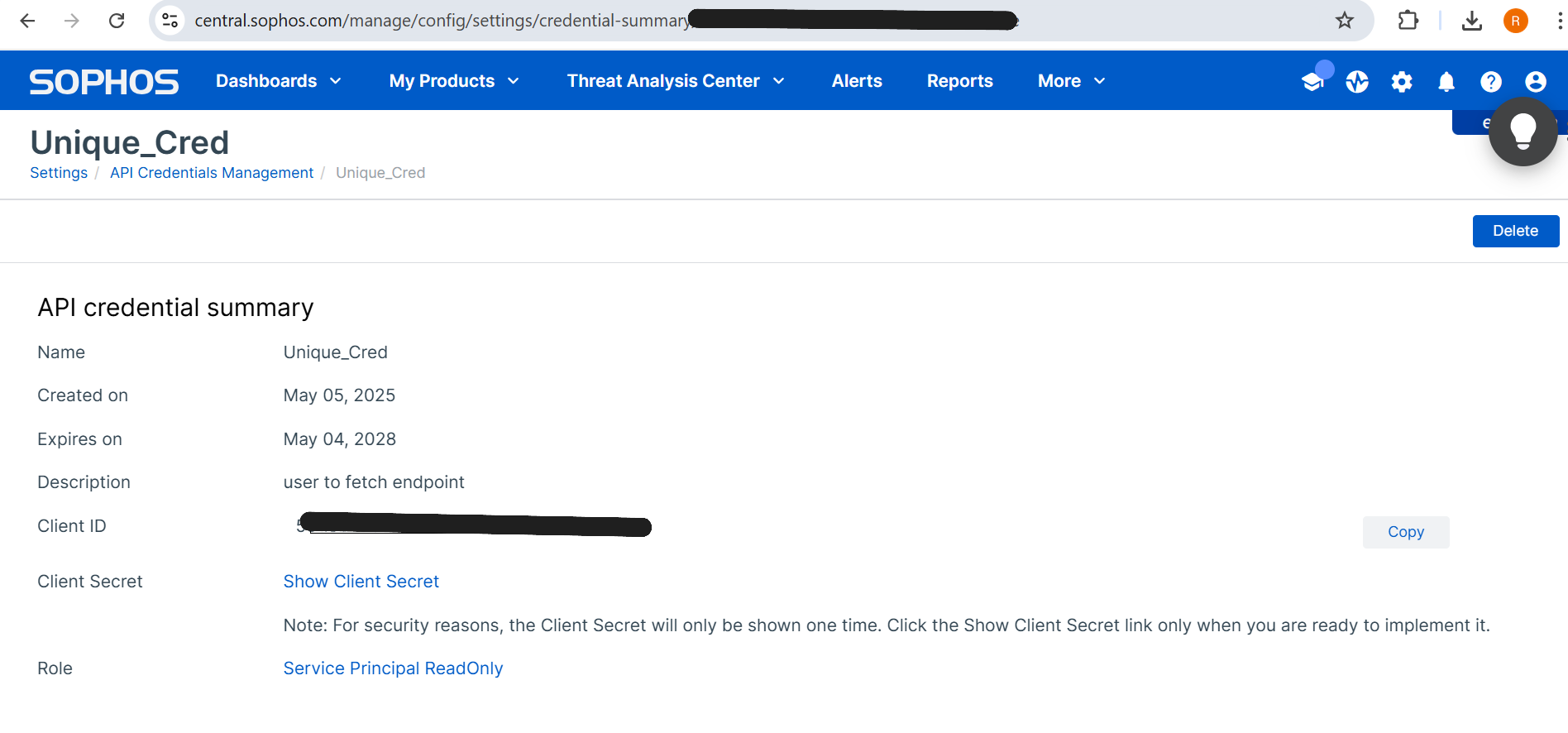
Task: Open the settings gear icon
Action: (1402, 81)
